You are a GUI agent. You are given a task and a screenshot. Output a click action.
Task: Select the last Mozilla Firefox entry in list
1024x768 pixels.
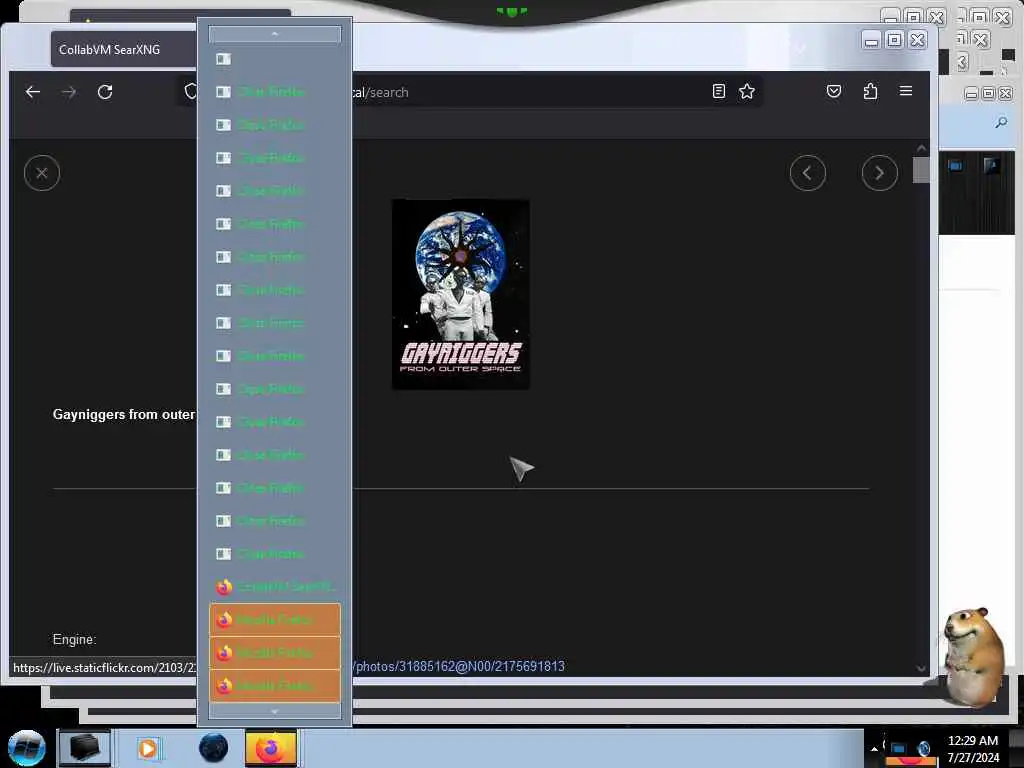click(275, 686)
